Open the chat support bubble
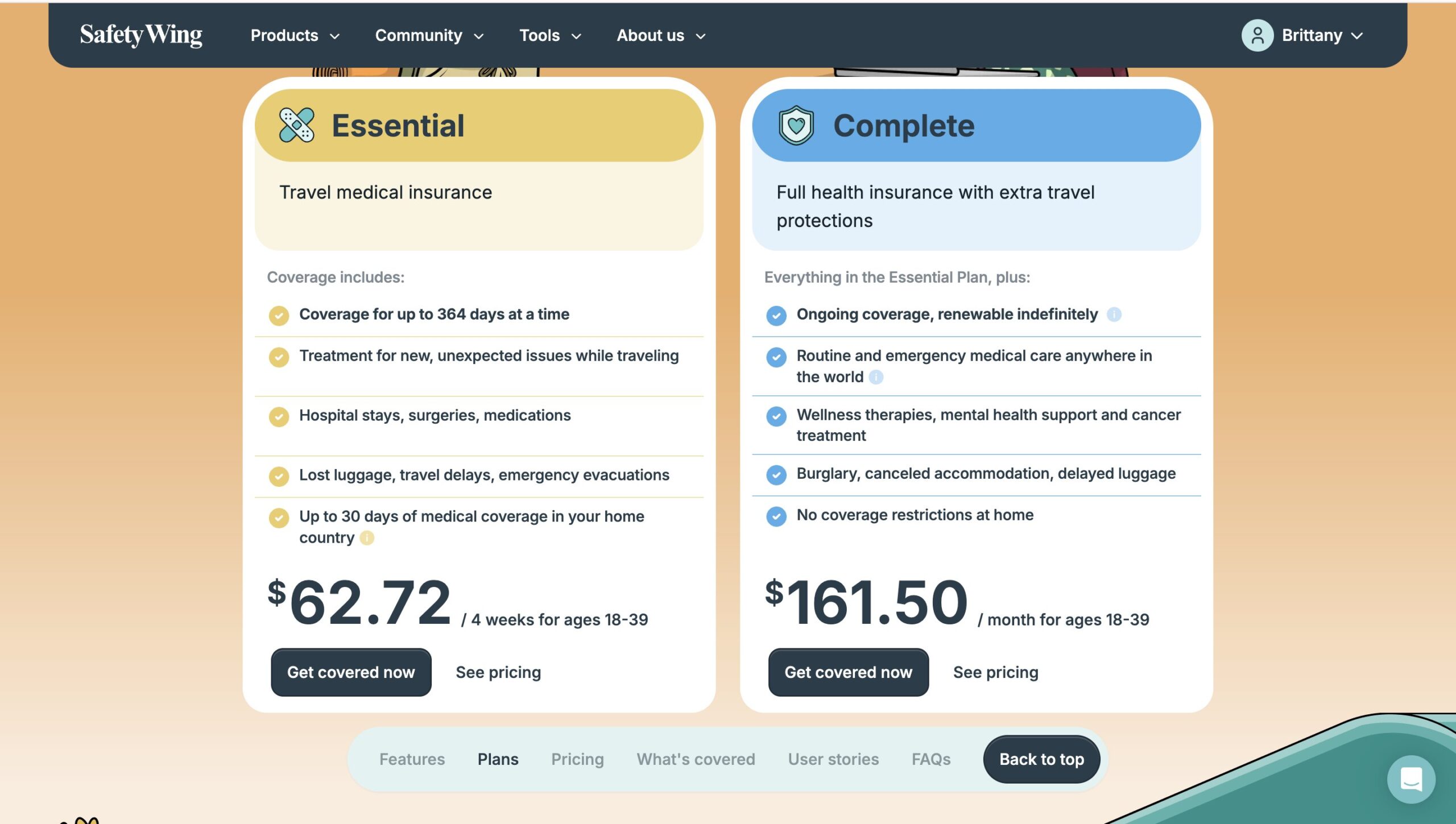The image size is (1456, 824). click(x=1410, y=779)
